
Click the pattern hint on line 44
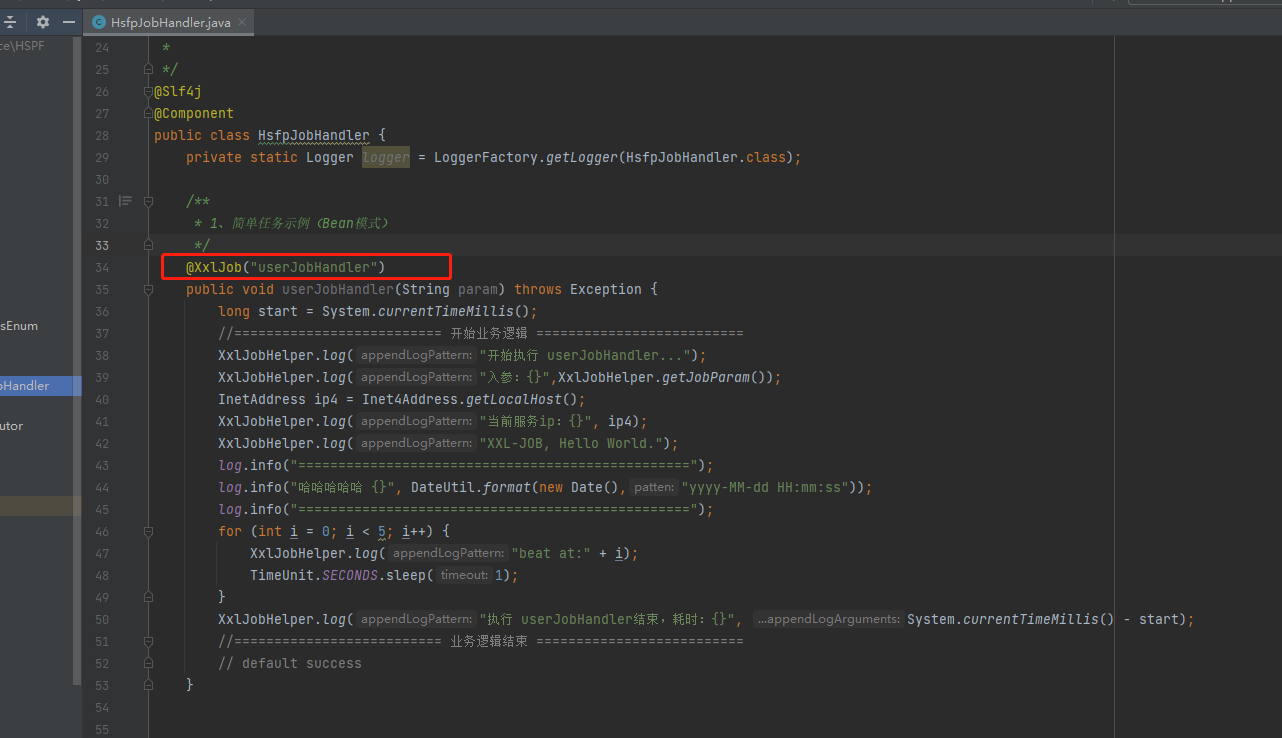pos(654,487)
